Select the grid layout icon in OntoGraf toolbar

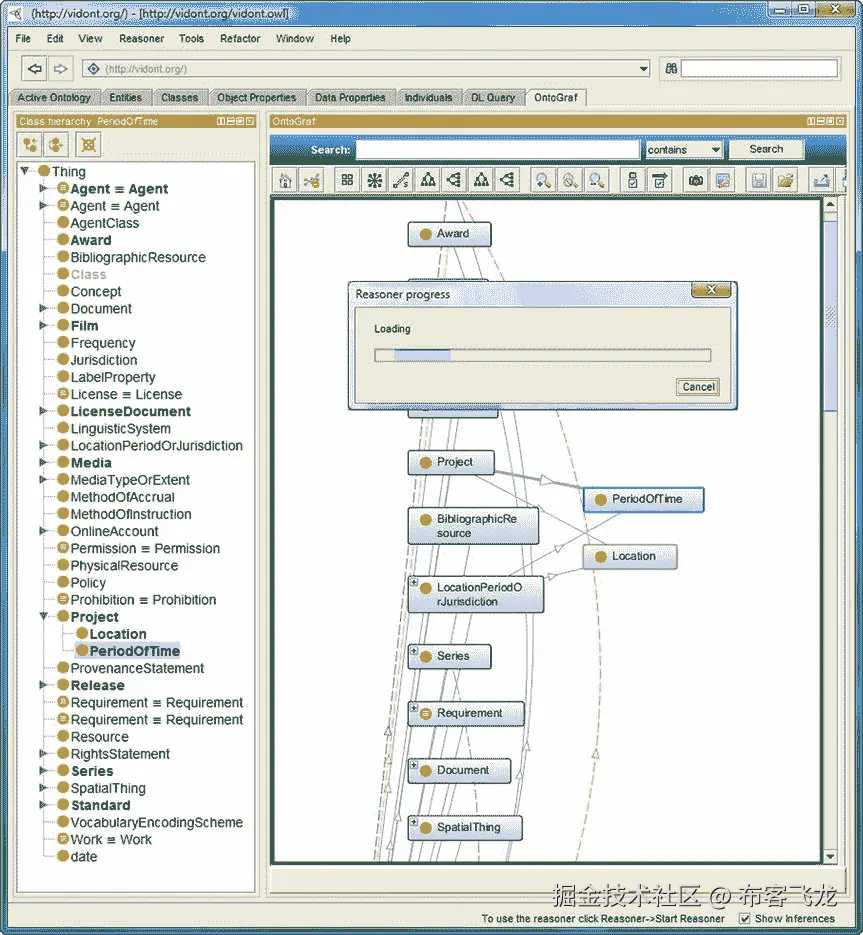click(350, 180)
